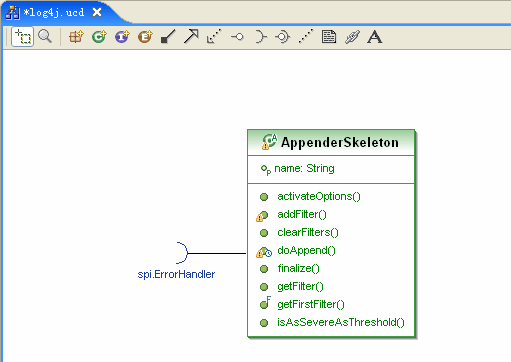Select the note tool icon
Screen dimensions: 511x362
click(329, 37)
